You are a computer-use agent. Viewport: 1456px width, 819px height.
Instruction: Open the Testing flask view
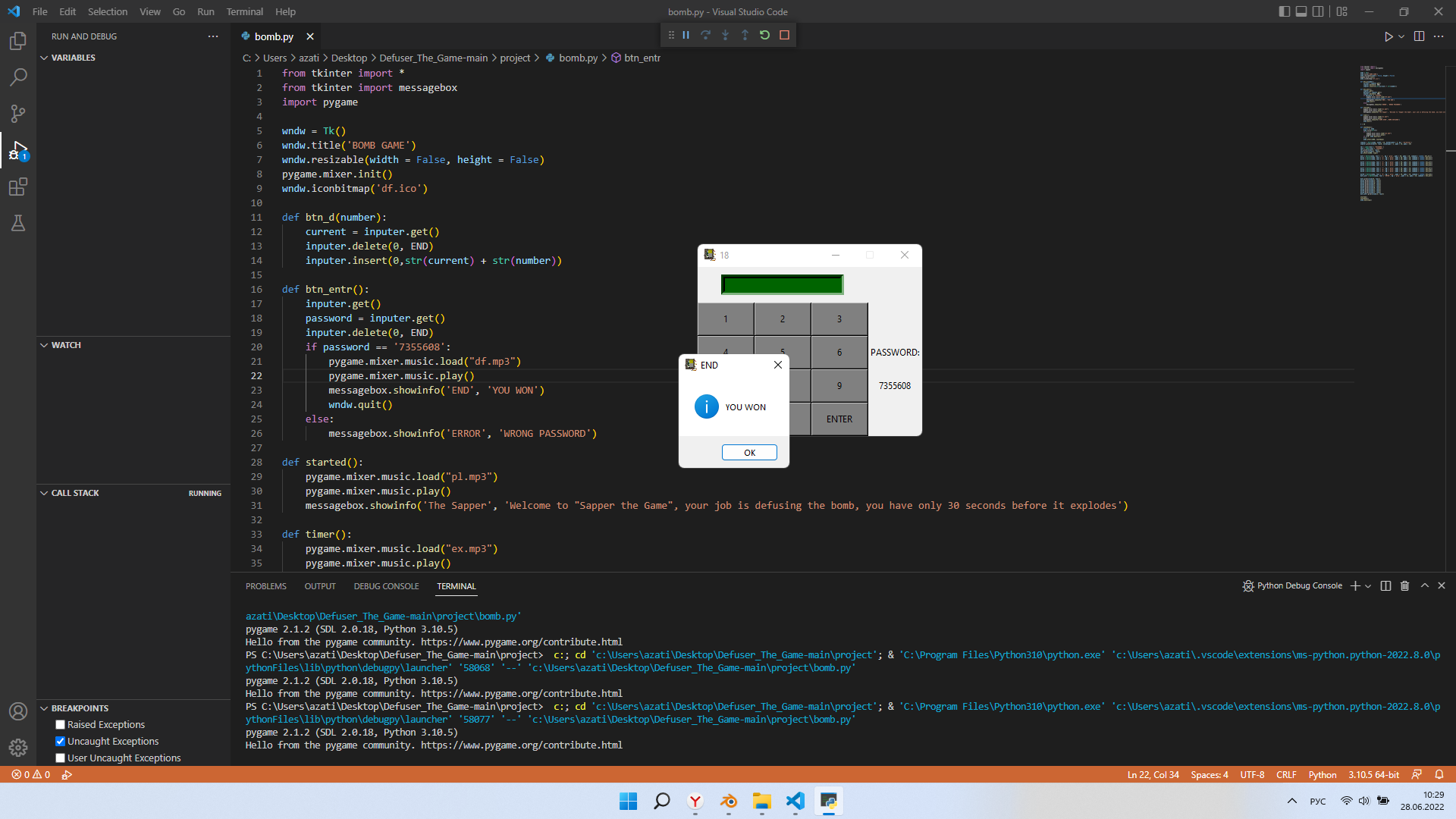pos(18,223)
